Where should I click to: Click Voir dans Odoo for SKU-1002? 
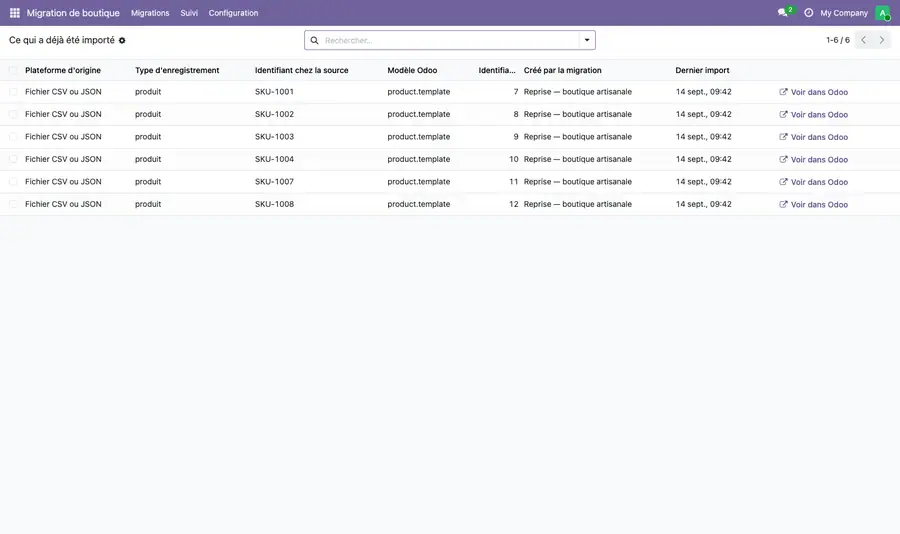click(813, 114)
